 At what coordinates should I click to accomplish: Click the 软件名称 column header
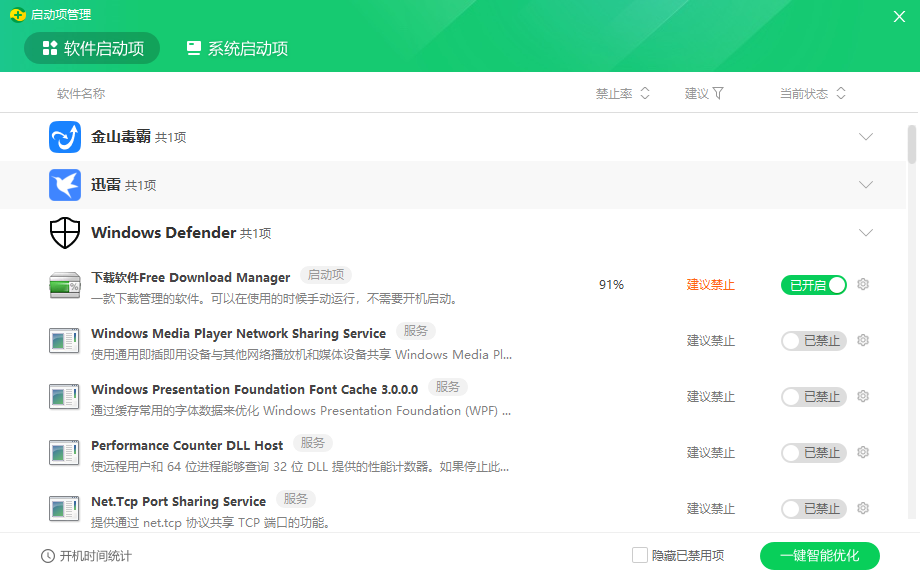point(81,93)
